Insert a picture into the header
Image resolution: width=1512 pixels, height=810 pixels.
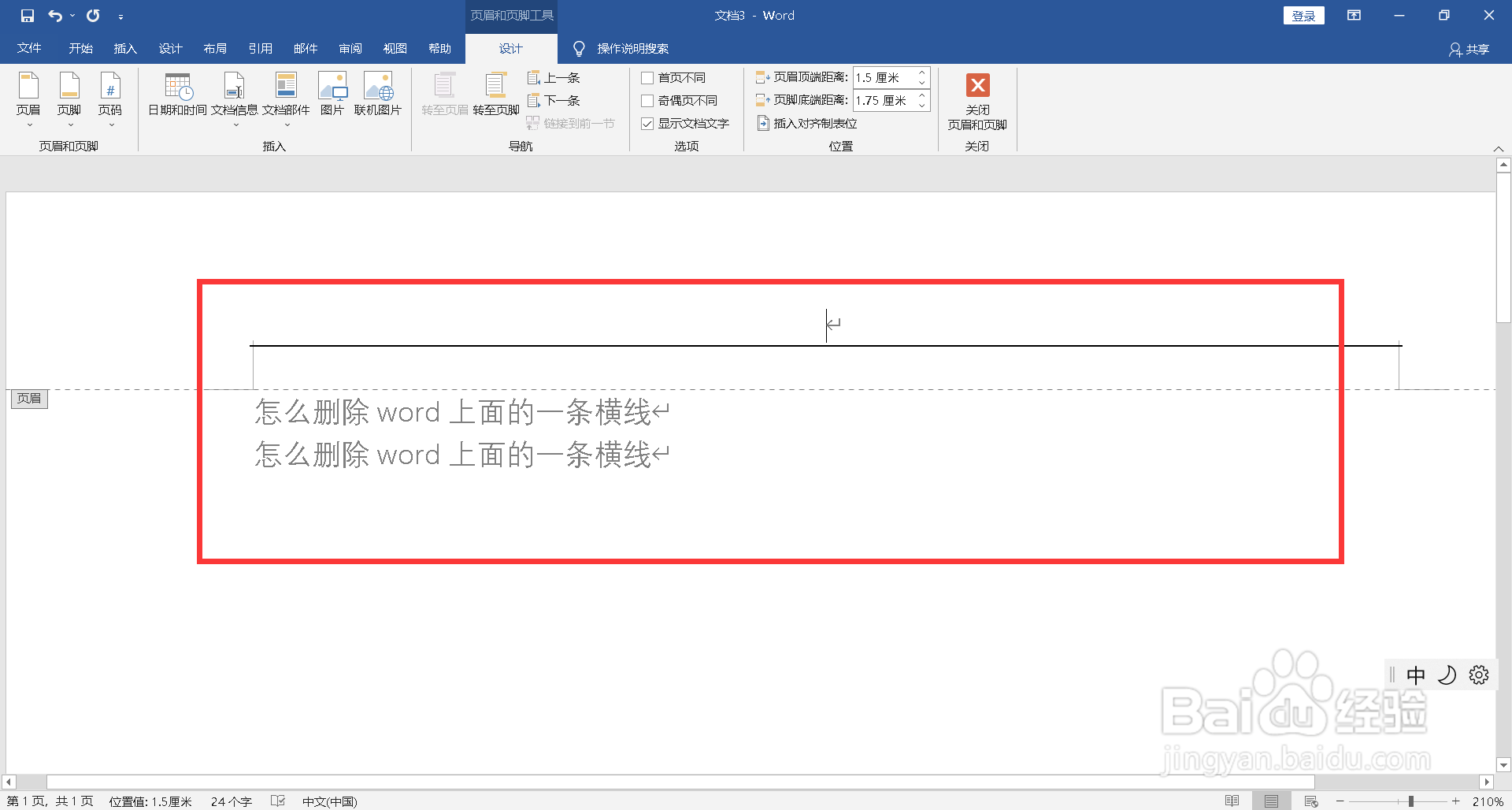coord(332,95)
